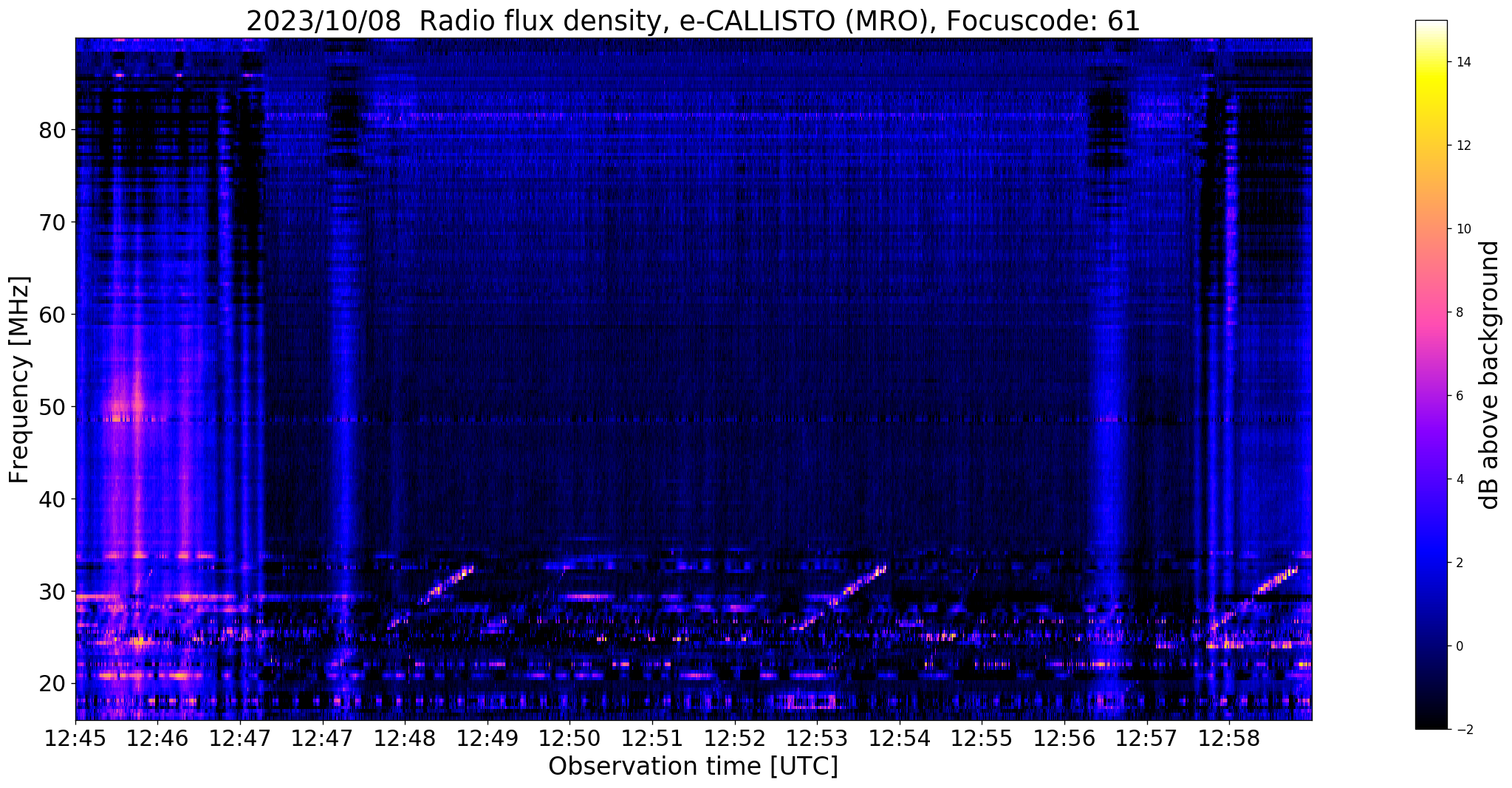The image size is (1512, 788).
Task: Click the 80 MHz frequency tick label
Action: [x=52, y=130]
